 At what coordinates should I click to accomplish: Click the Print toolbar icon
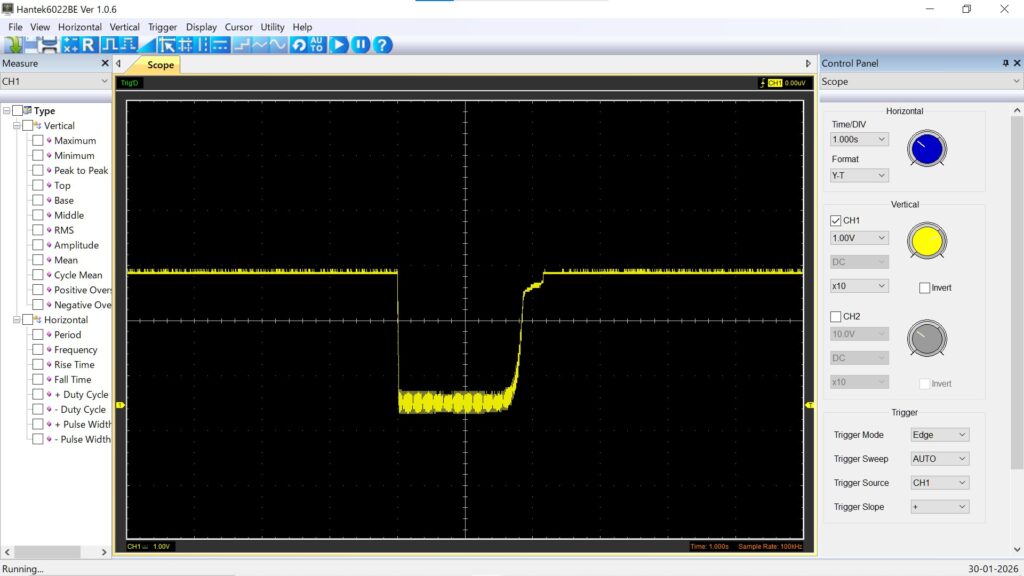[49, 45]
